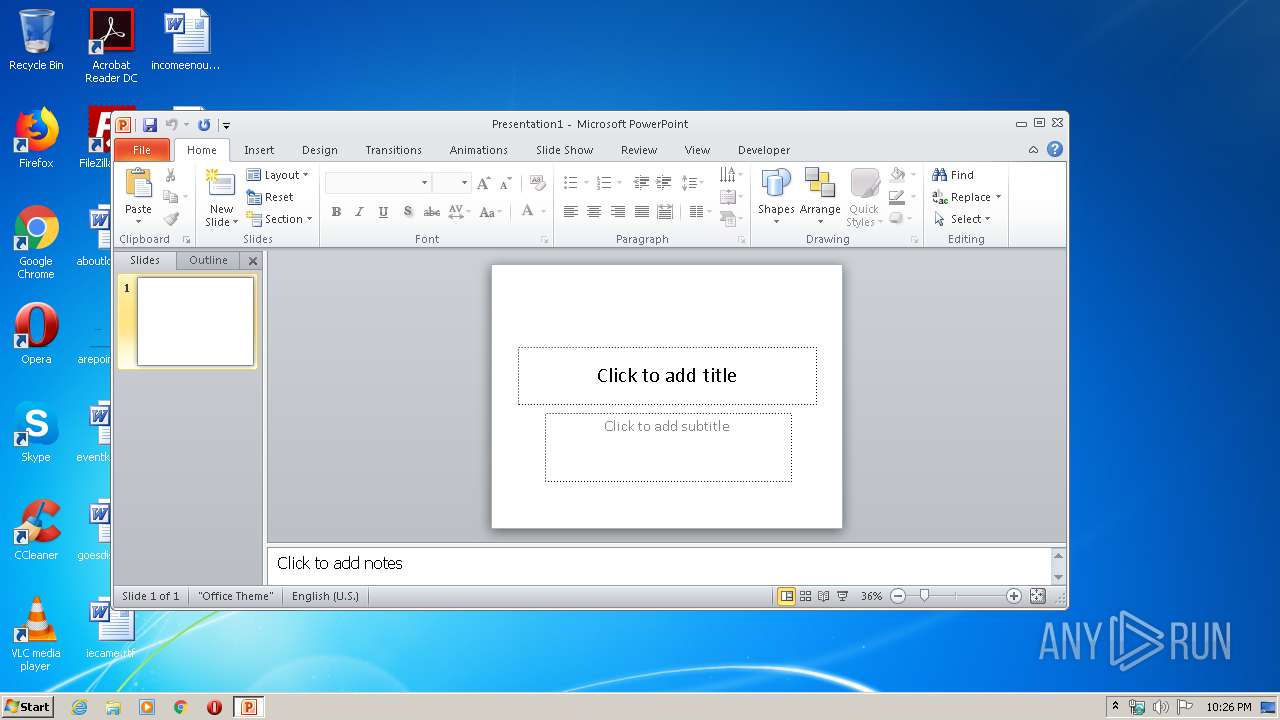This screenshot has width=1280, height=720.
Task: Open the Arrange menu
Action: (x=820, y=197)
